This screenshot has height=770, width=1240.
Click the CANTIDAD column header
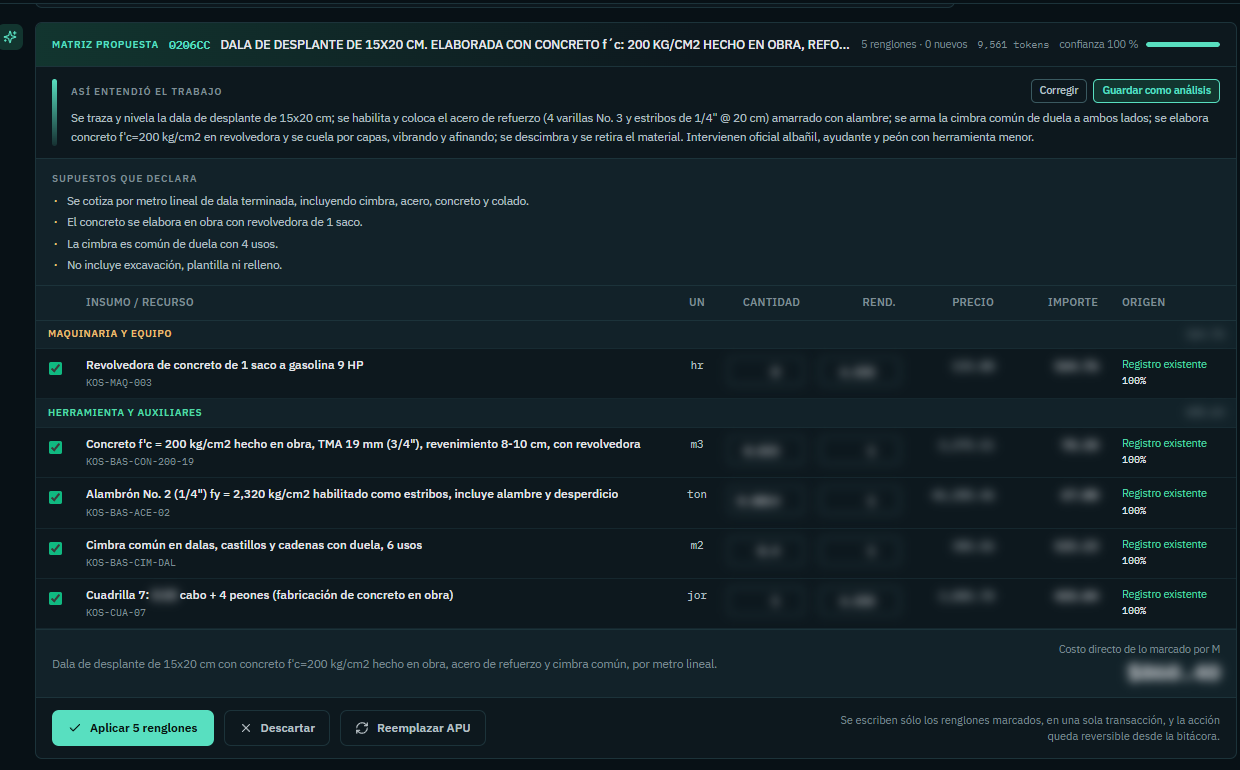click(x=771, y=302)
